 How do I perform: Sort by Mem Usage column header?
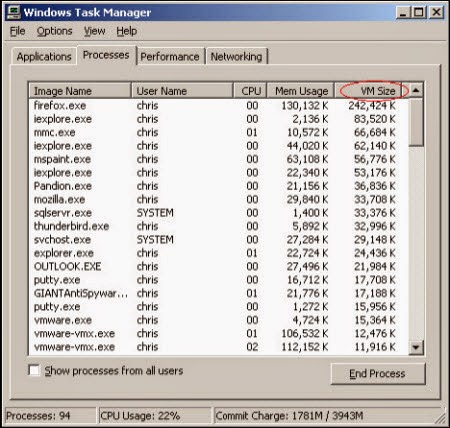pyautogui.click(x=300, y=91)
